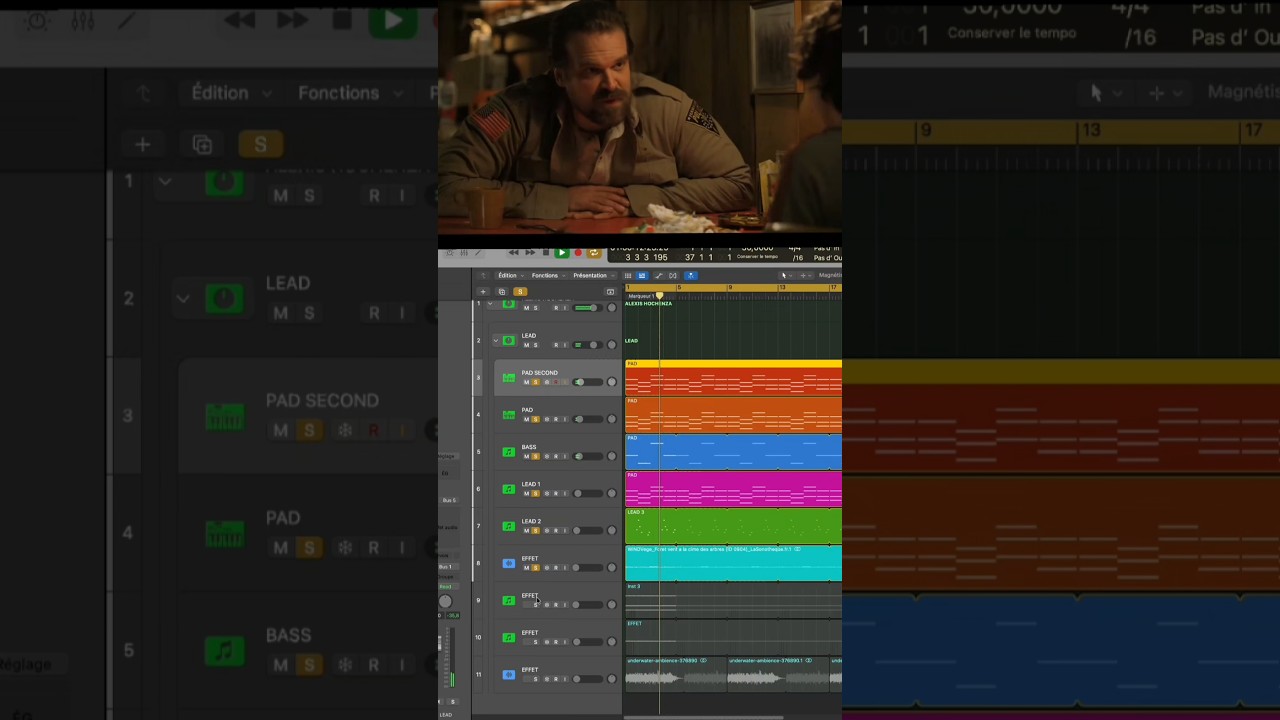Image resolution: width=1280 pixels, height=720 pixels.
Task: Click the LEAD 1 track pan knob
Action: point(612,493)
